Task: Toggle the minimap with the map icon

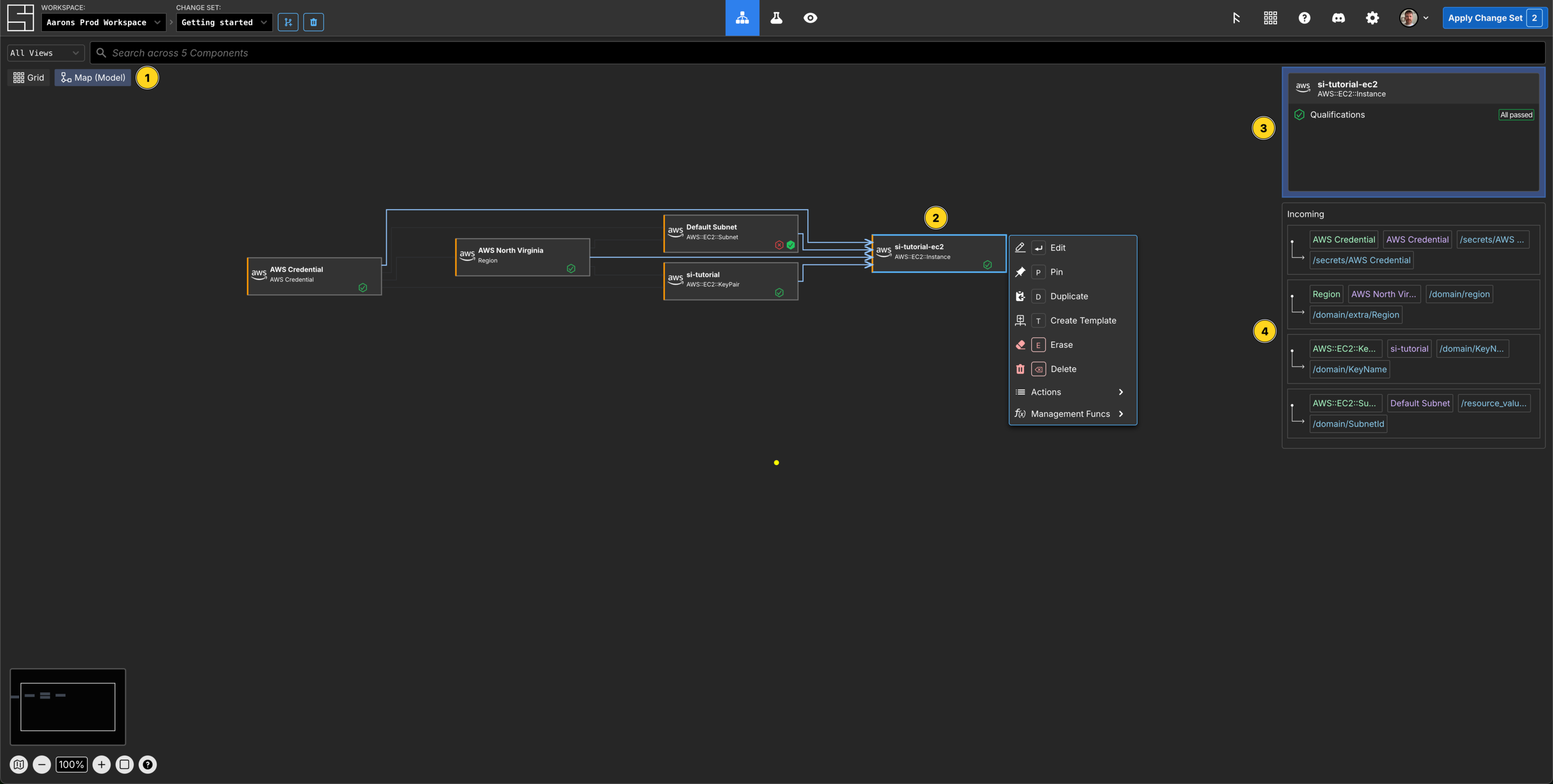Action: point(19,764)
